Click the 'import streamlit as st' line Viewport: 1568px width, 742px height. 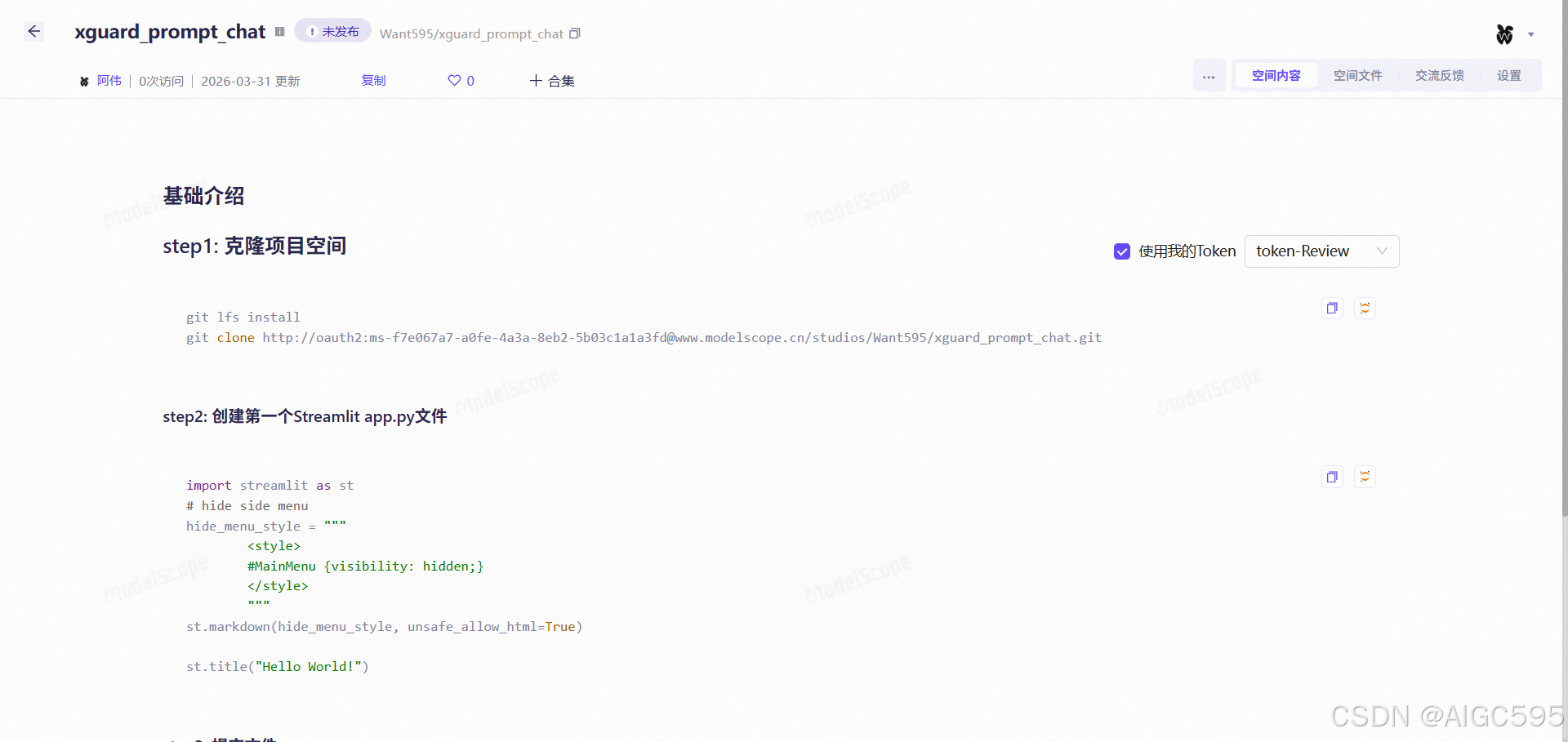pyautogui.click(x=269, y=486)
